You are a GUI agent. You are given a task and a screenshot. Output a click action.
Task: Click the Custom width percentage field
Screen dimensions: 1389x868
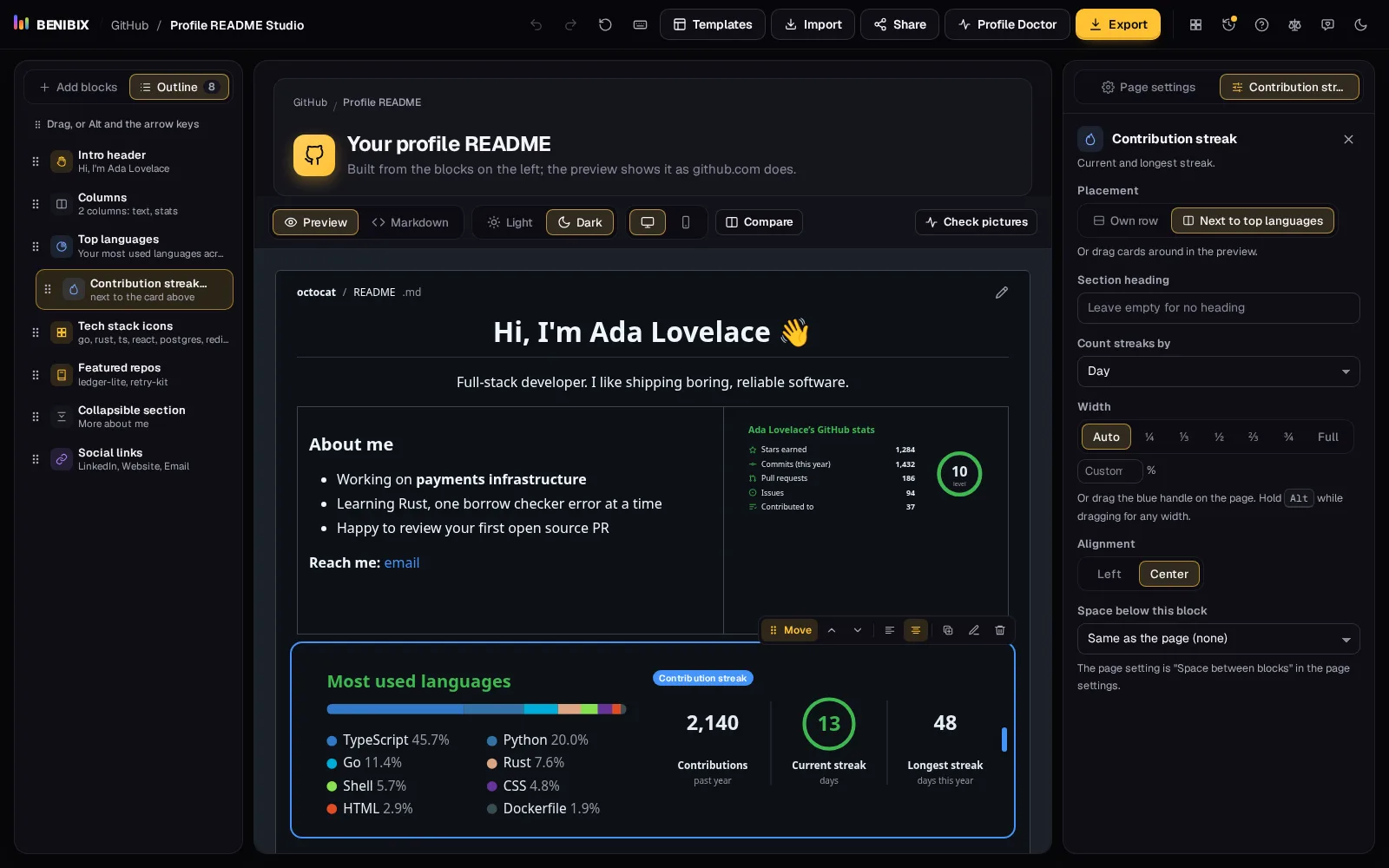pyautogui.click(x=1109, y=470)
